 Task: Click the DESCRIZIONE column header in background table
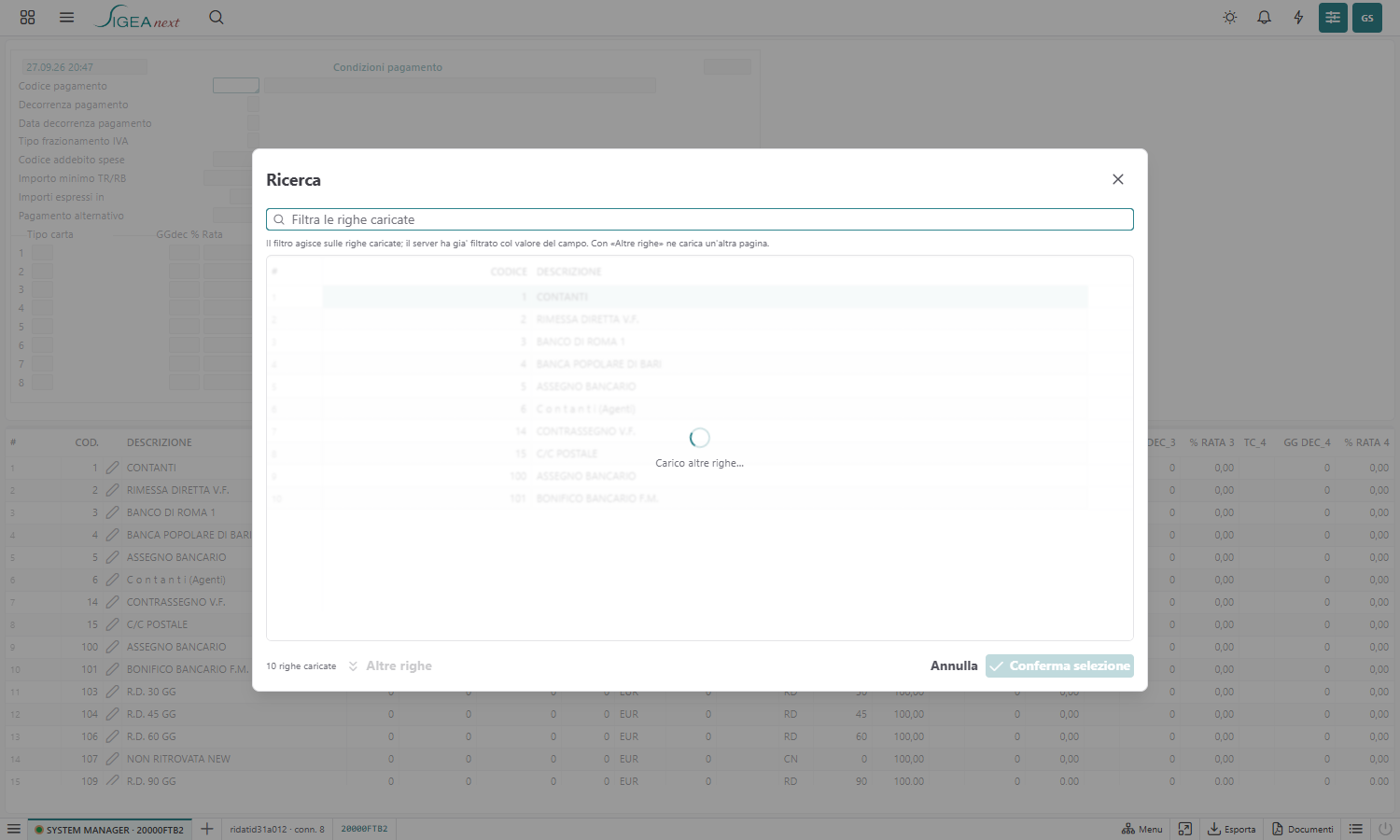[160, 442]
